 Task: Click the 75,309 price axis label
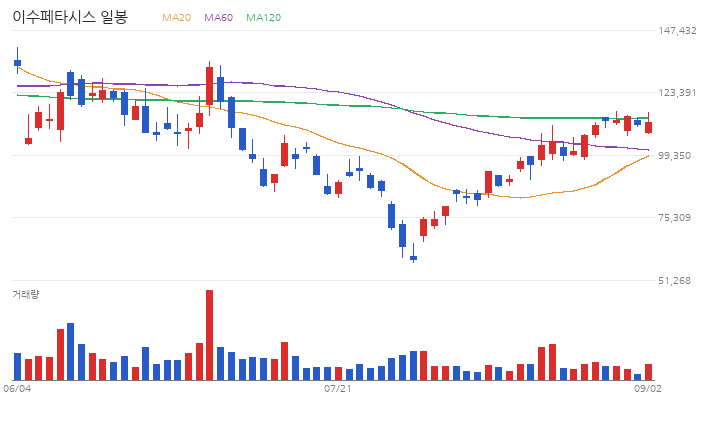[x=675, y=217]
